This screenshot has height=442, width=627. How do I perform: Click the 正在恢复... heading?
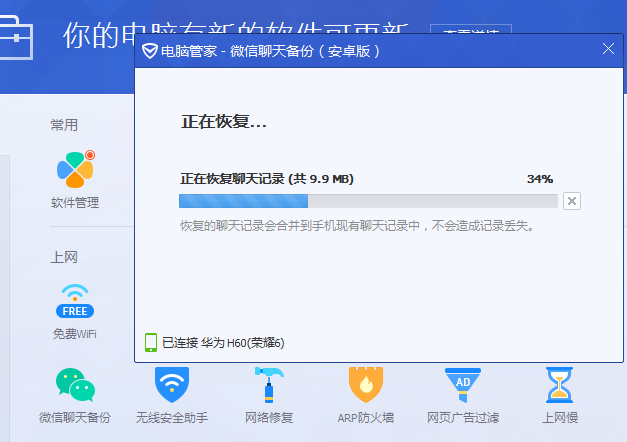click(224, 122)
